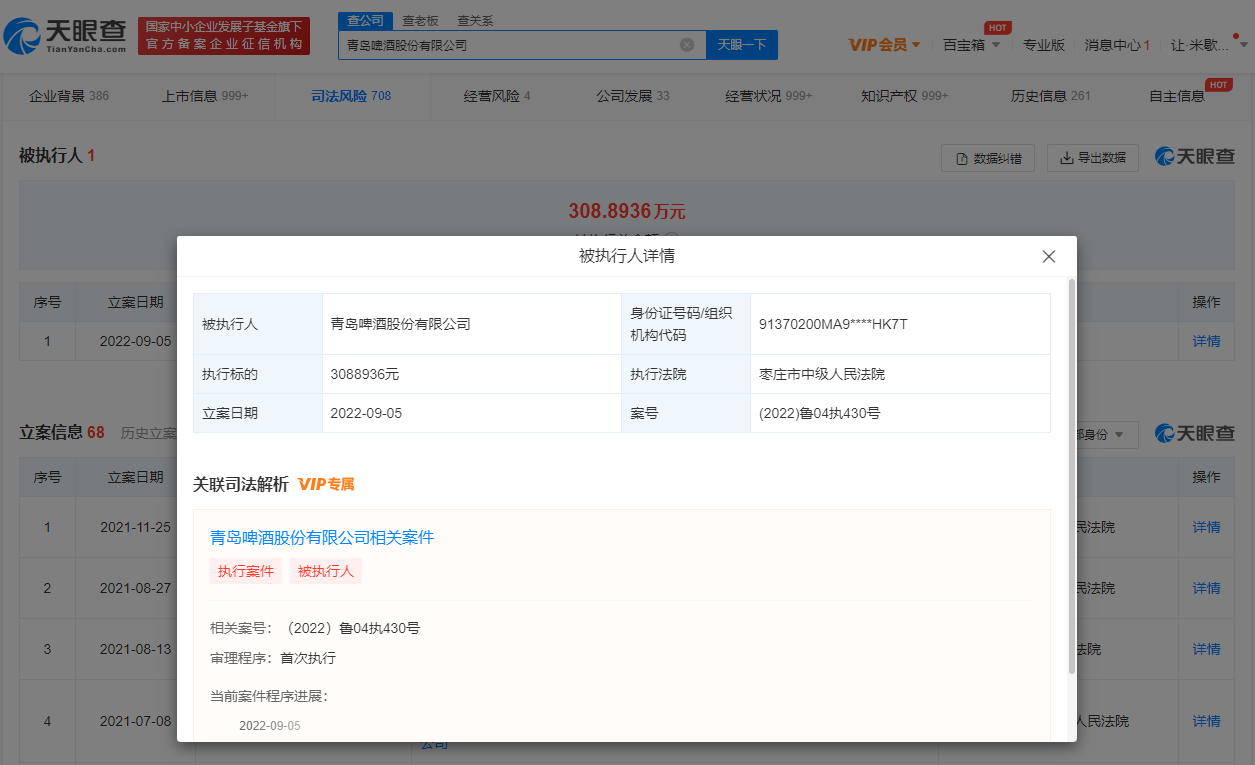Image resolution: width=1255 pixels, height=765 pixels.
Task: Select the 查关系 search tab
Action: pyautogui.click(x=475, y=21)
